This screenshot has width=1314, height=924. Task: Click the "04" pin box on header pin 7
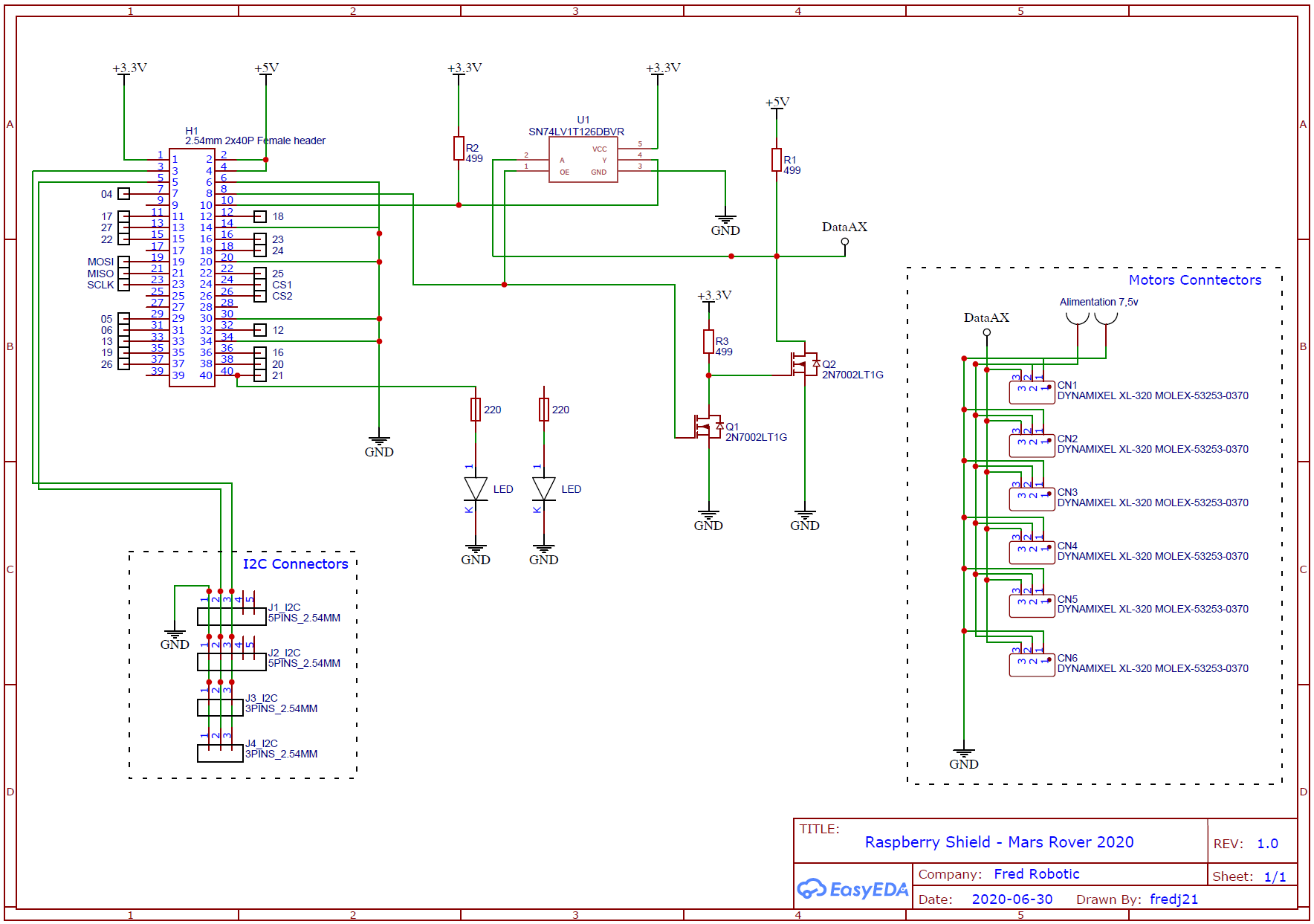pos(124,194)
